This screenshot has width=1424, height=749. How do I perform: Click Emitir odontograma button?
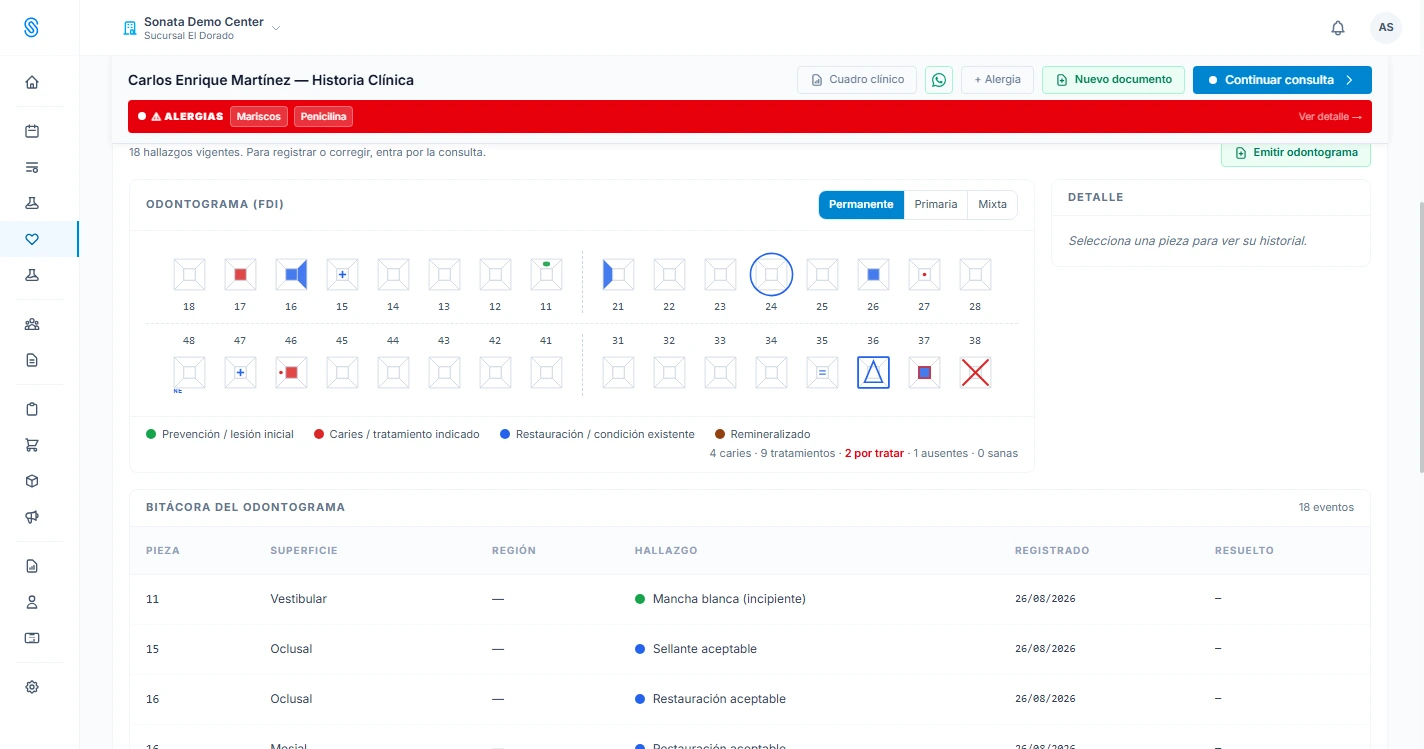[1296, 153]
